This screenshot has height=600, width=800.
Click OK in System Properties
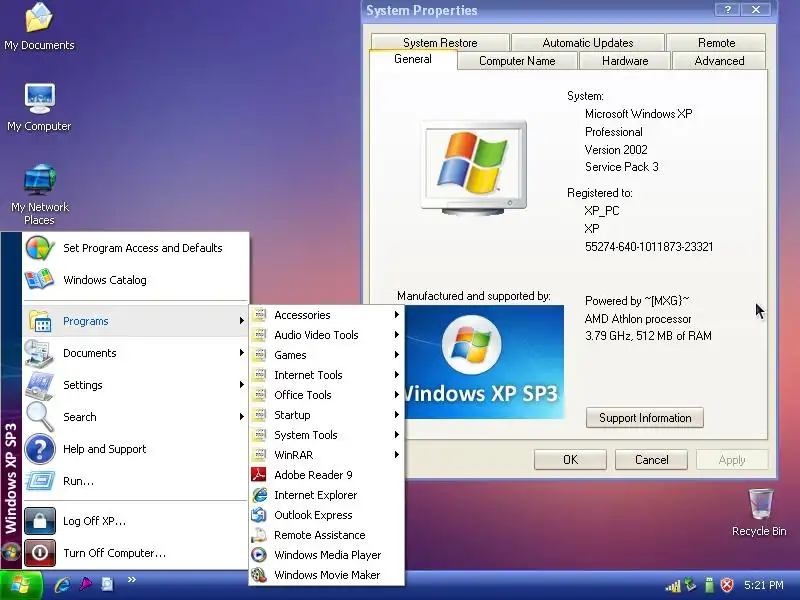[570, 460]
